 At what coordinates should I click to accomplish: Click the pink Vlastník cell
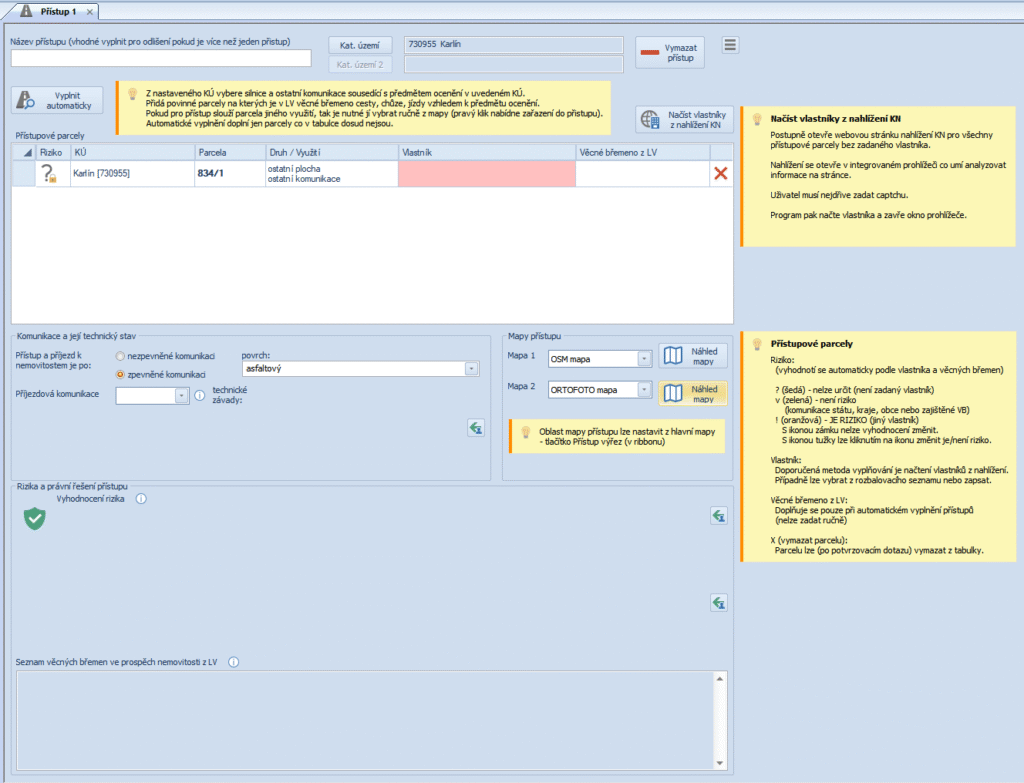487,174
